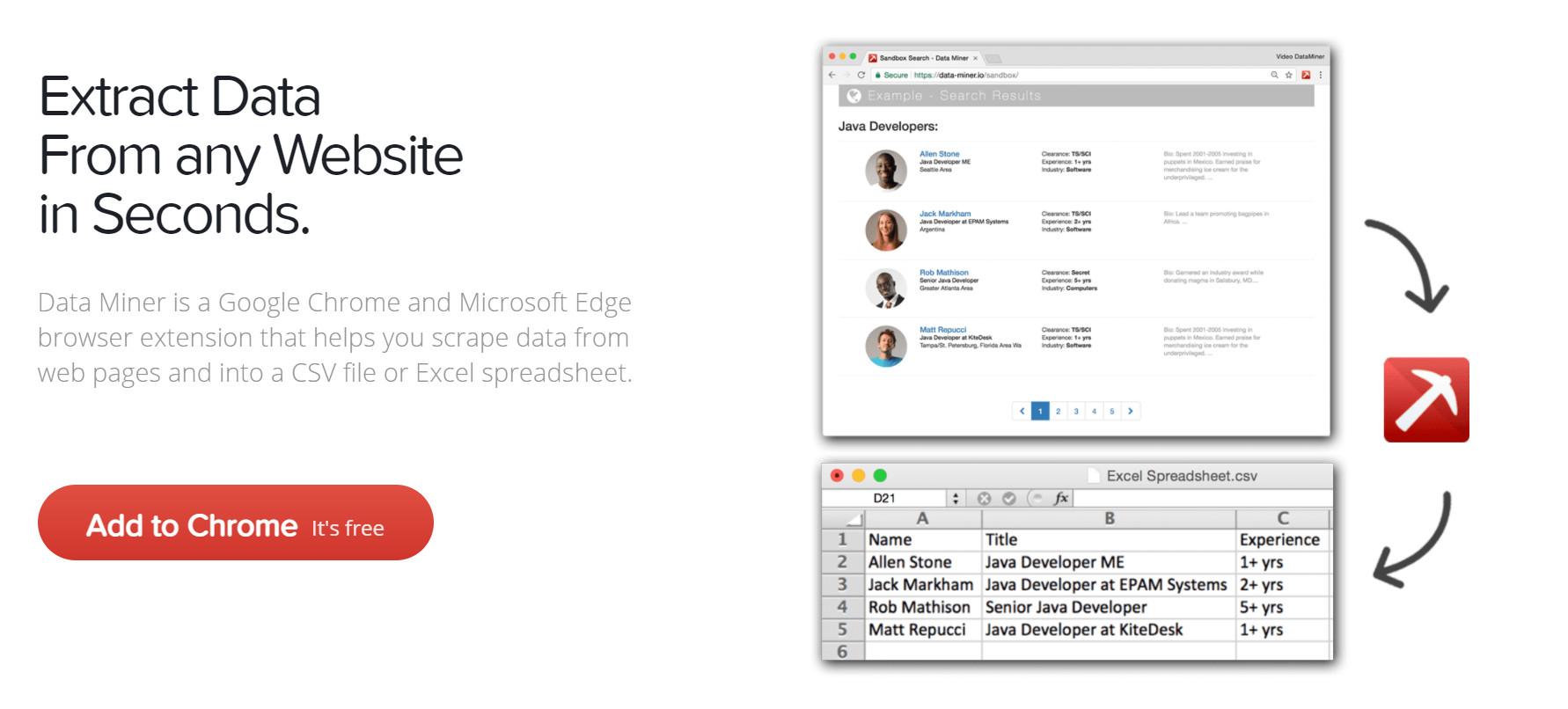Viewport: 1568px width, 709px height.
Task: Click the 'Jack Markham' spreadsheet cell
Action: pyautogui.click(x=923, y=585)
